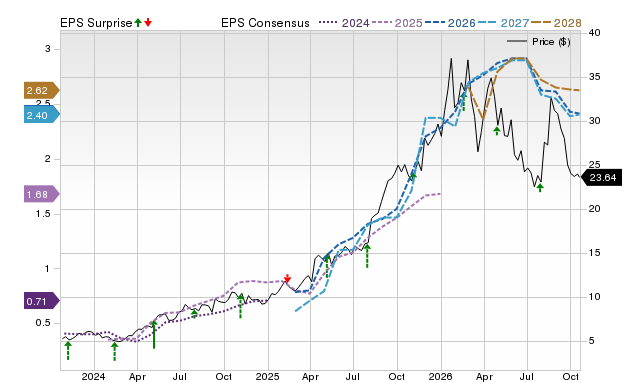Image resolution: width=640 pixels, height=382 pixels.
Task: Click the 2025 EPS consensus legend entry
Action: [x=397, y=23]
